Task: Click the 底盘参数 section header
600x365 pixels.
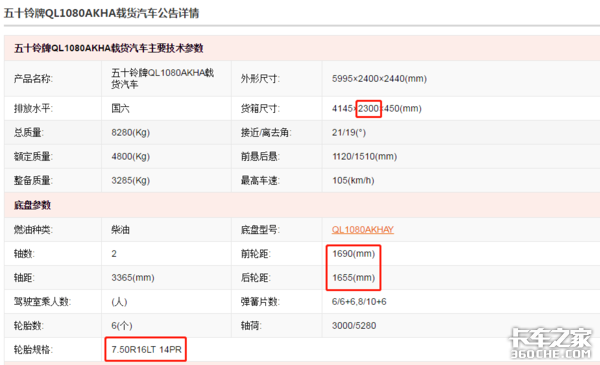Action: 33,205
